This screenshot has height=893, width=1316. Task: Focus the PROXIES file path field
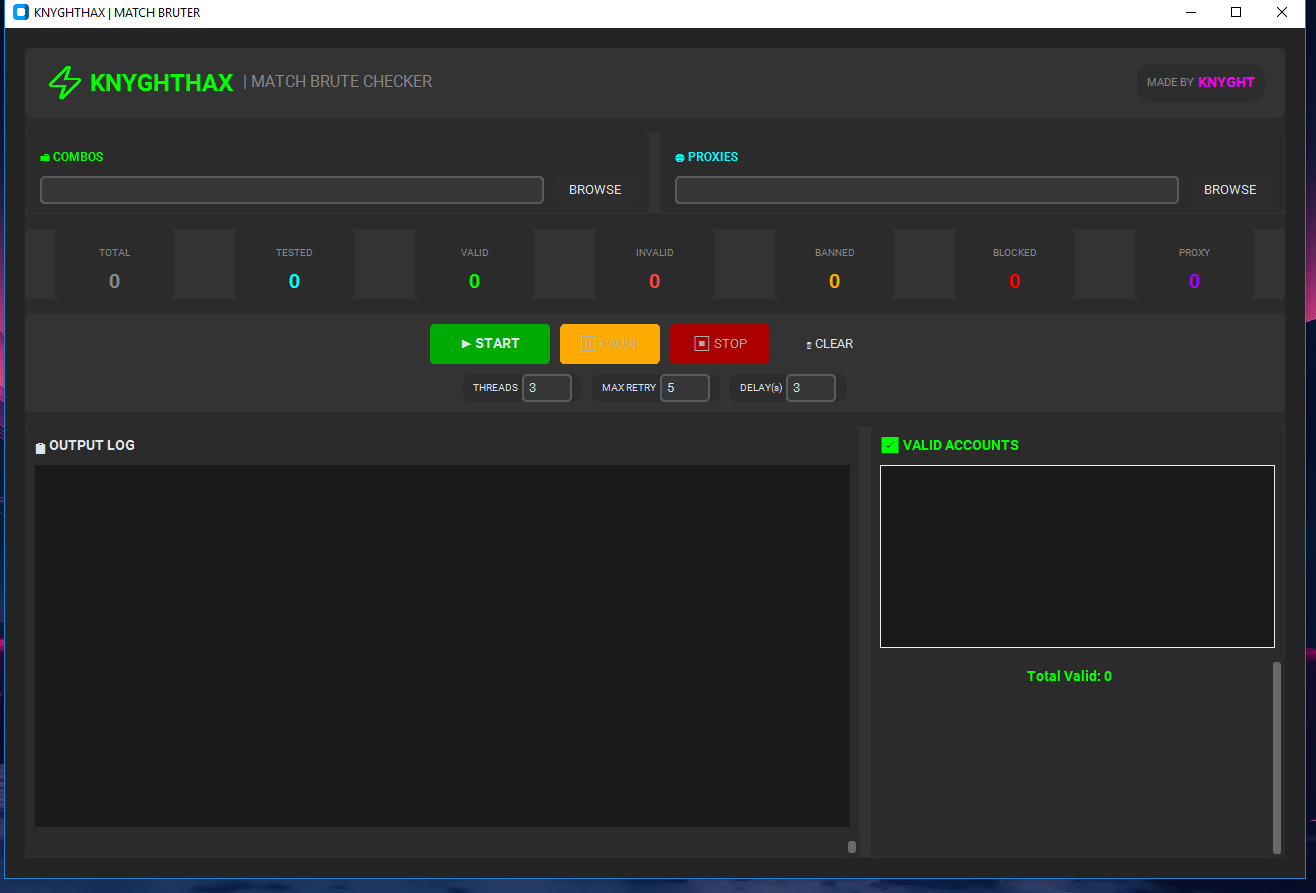[x=927, y=190]
